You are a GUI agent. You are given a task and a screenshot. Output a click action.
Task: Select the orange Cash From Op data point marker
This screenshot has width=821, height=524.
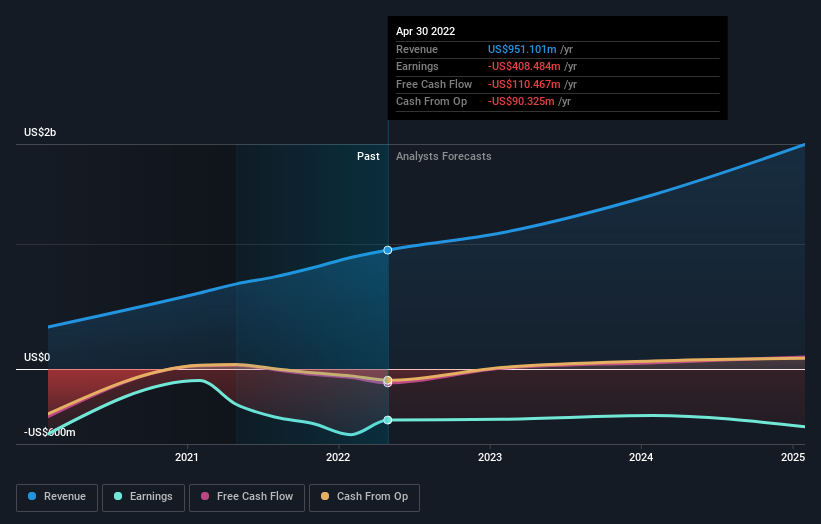coord(387,380)
